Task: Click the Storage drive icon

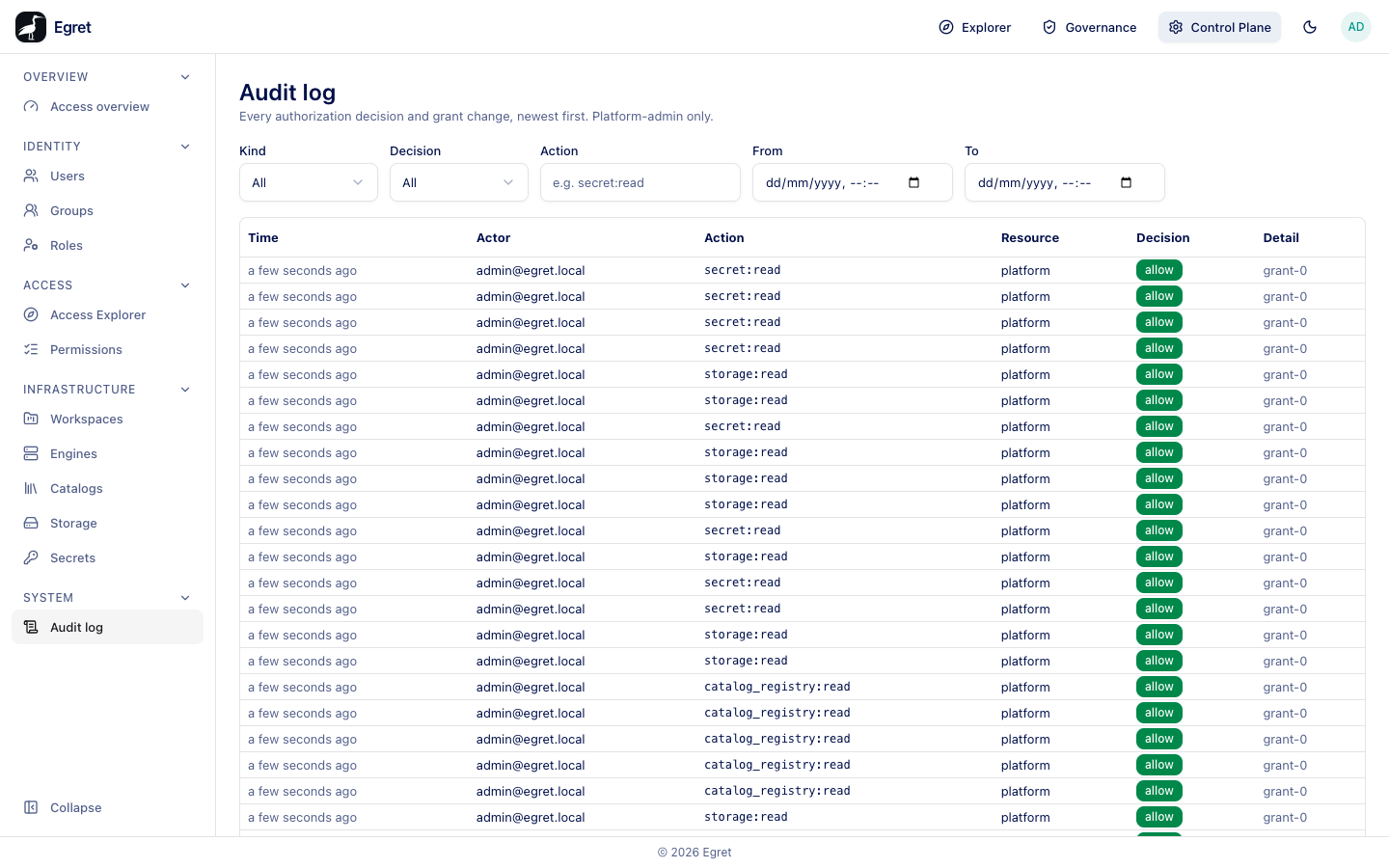Action: point(31,524)
